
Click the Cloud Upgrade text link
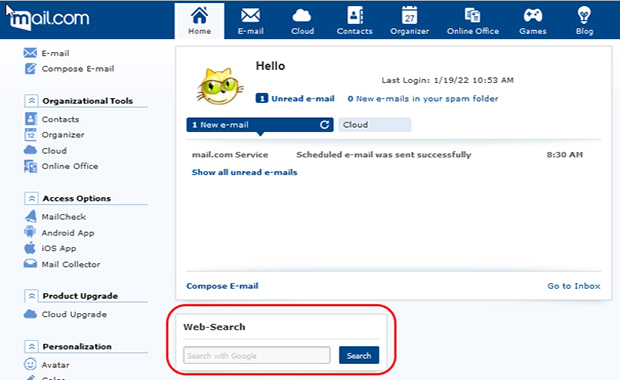(x=74, y=314)
